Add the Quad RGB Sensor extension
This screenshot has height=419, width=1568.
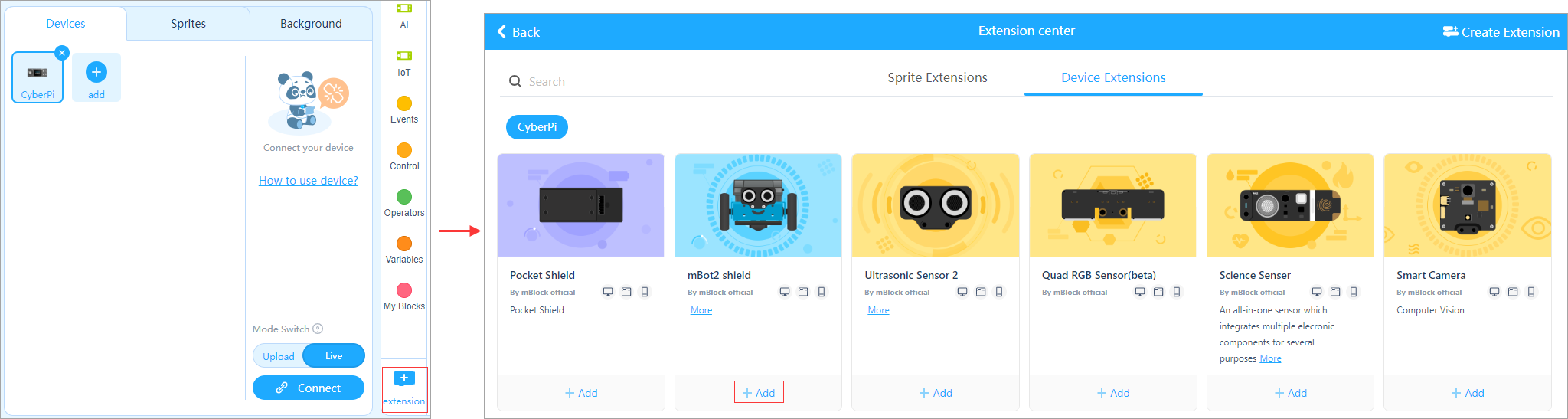tap(1112, 393)
